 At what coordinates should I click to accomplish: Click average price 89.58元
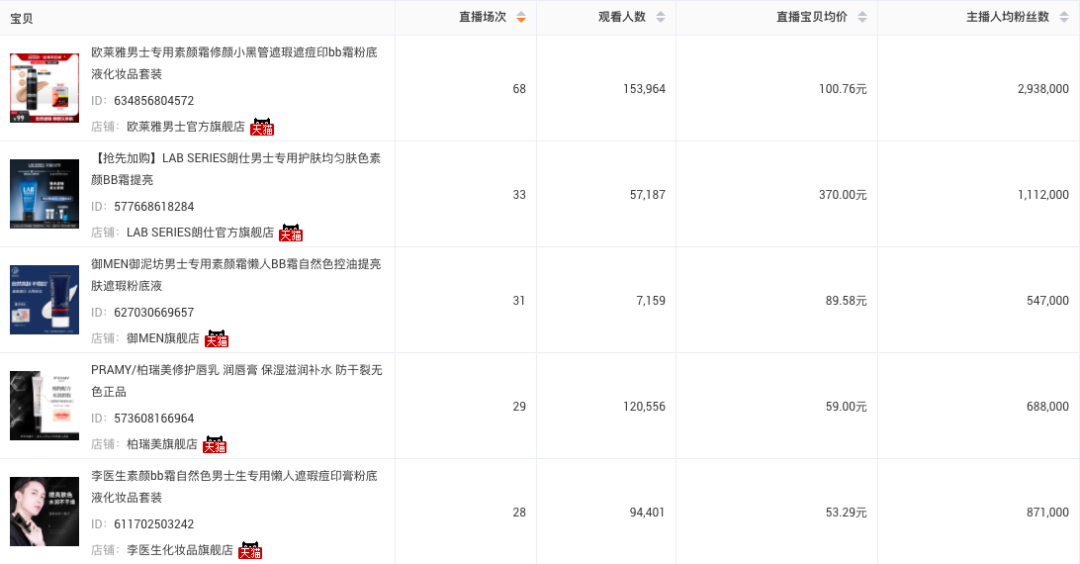point(846,301)
